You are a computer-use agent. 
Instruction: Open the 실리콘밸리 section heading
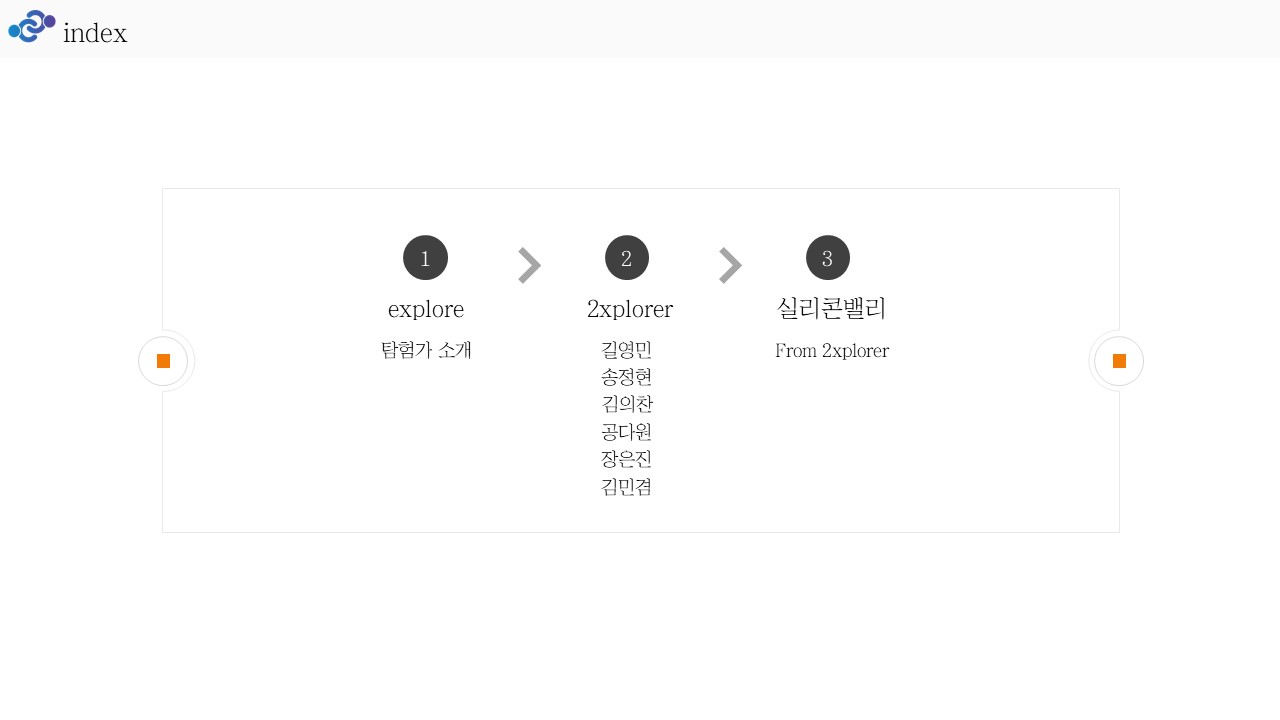(831, 308)
